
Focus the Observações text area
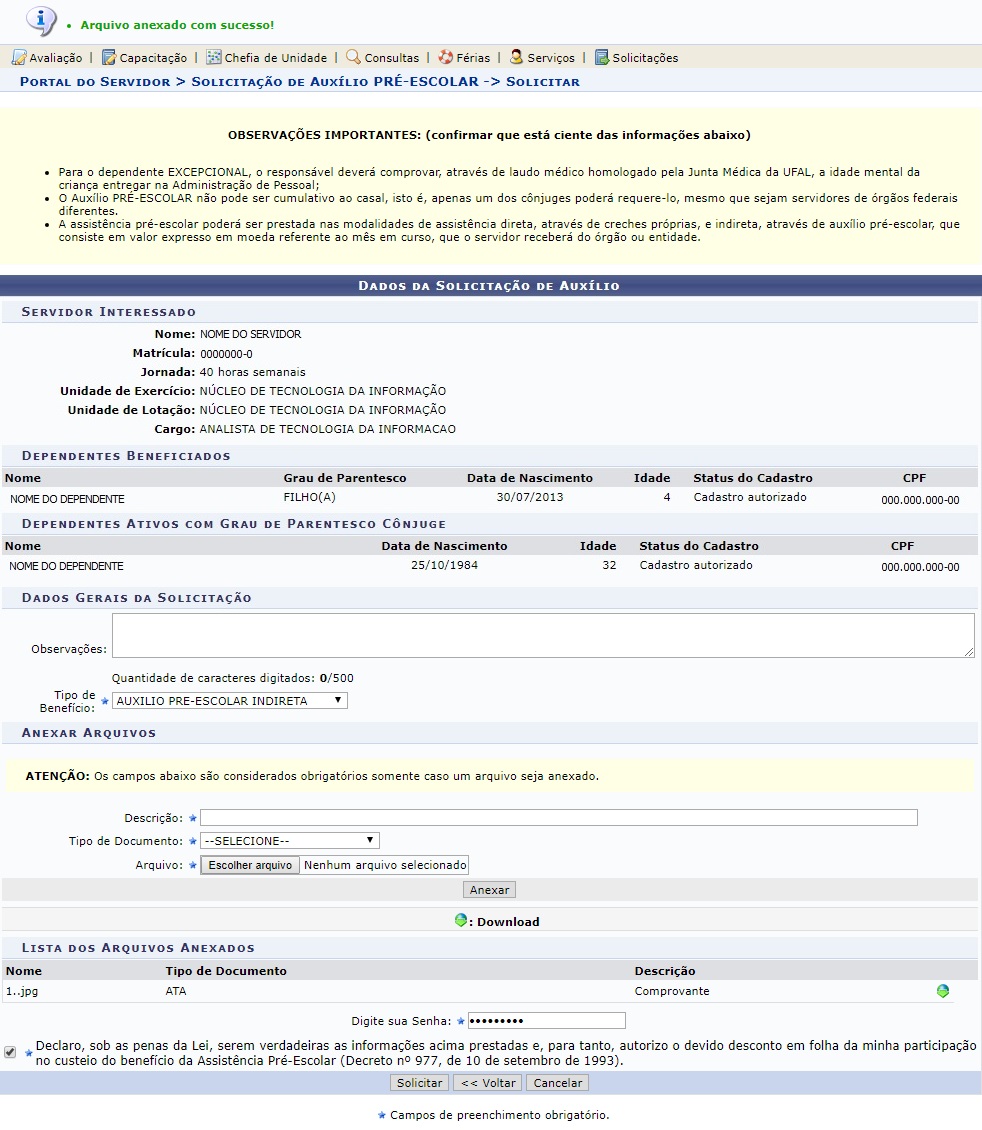(543, 635)
